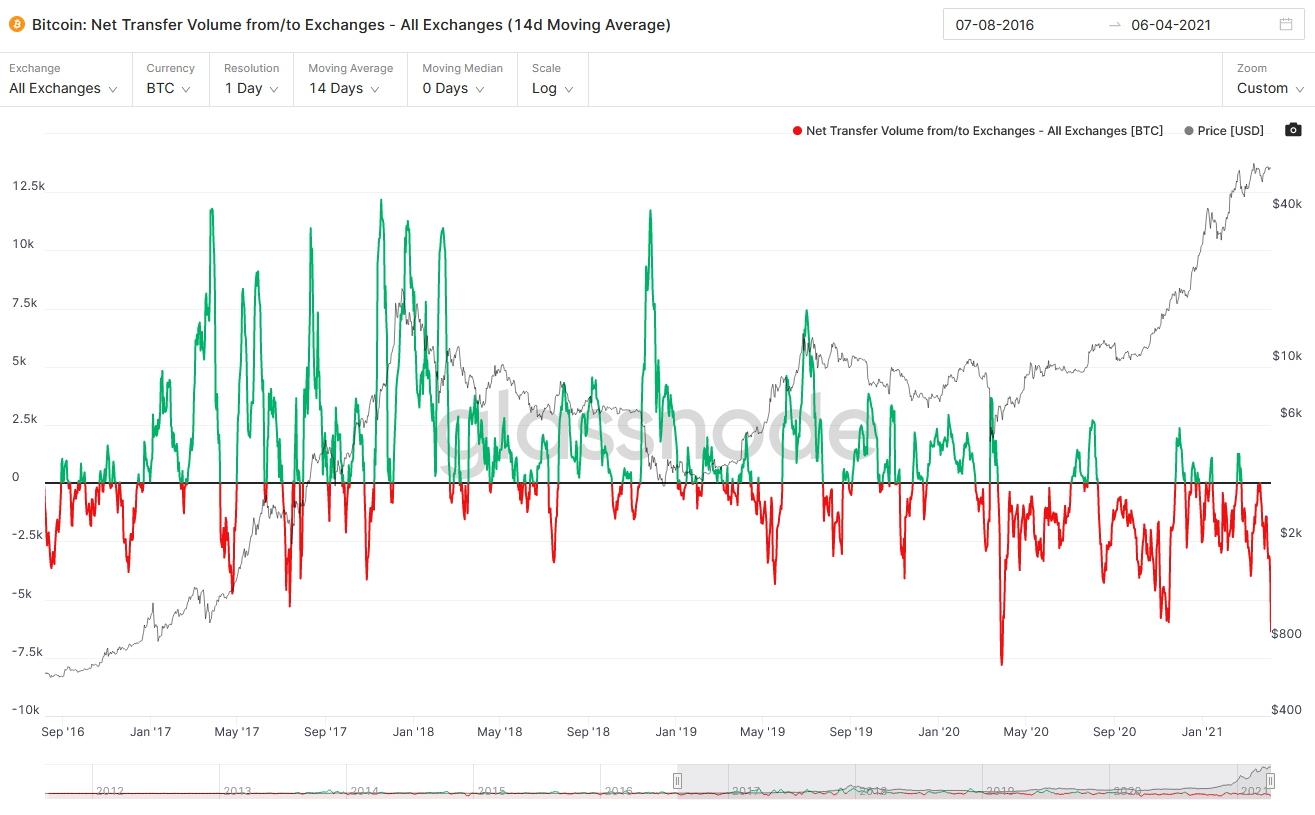The image size is (1315, 815).
Task: Expand the Scale Log dropdown
Action: click(x=552, y=88)
